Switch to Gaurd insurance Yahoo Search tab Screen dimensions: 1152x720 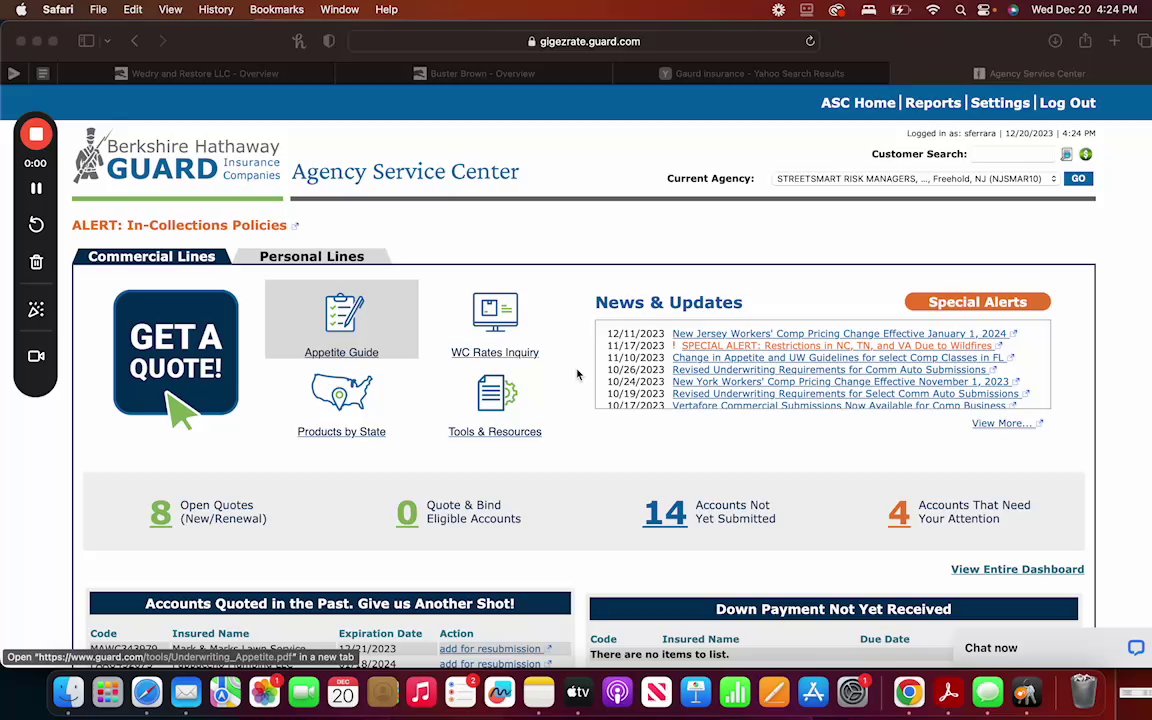(751, 73)
